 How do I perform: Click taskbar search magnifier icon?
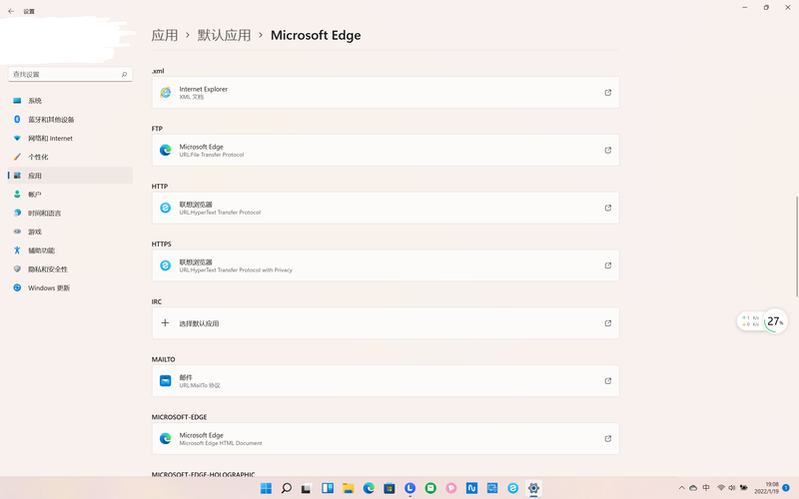click(286, 488)
